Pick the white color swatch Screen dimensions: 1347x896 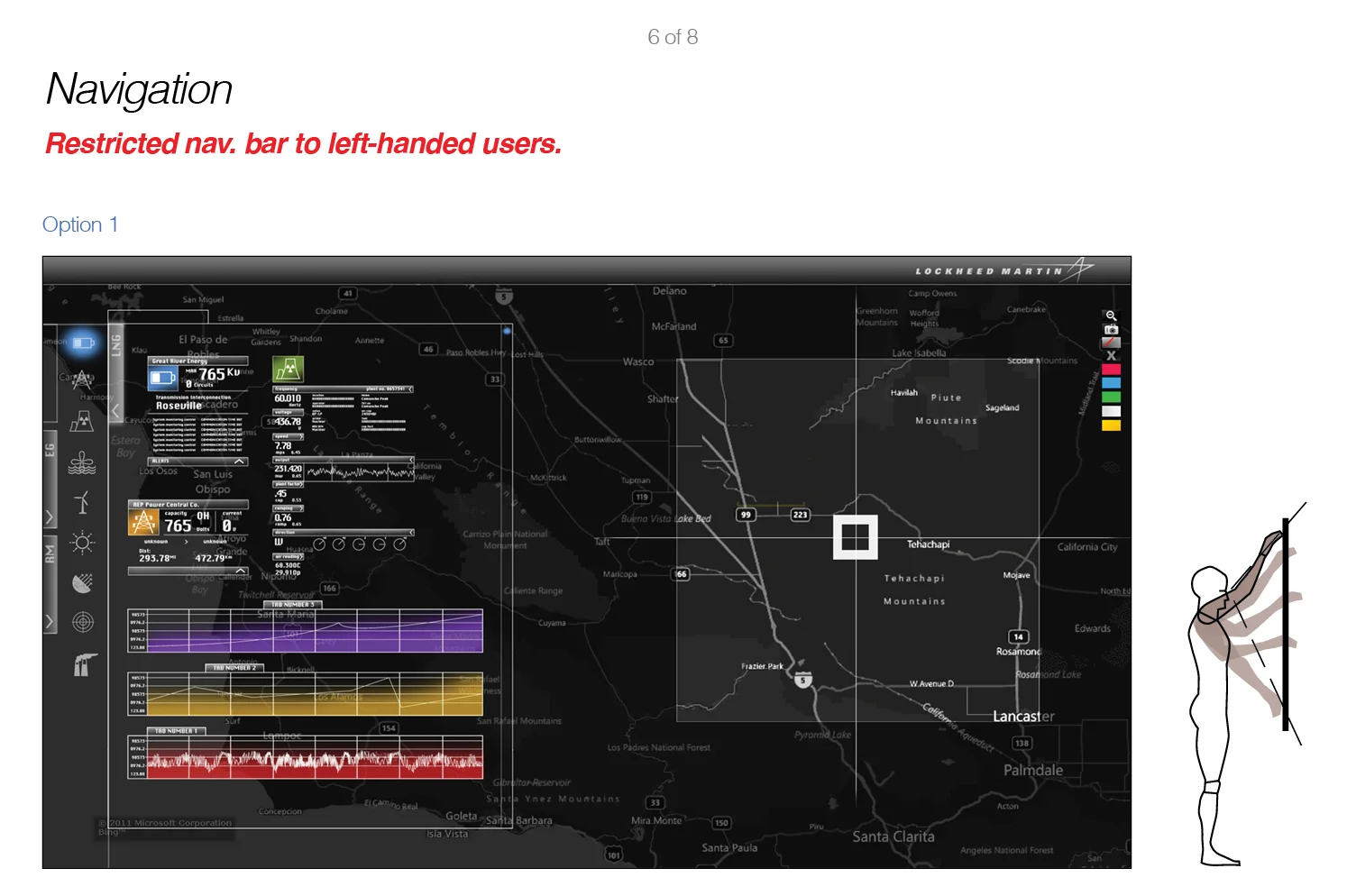1111,411
